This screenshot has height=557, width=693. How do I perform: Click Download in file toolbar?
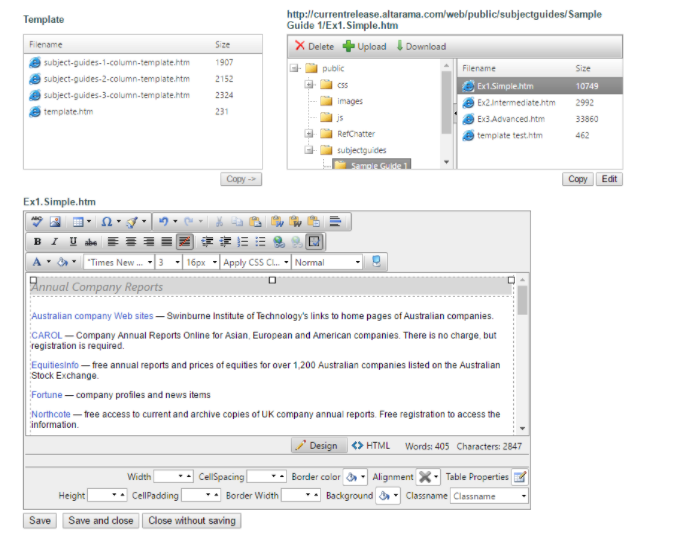[x=421, y=46]
